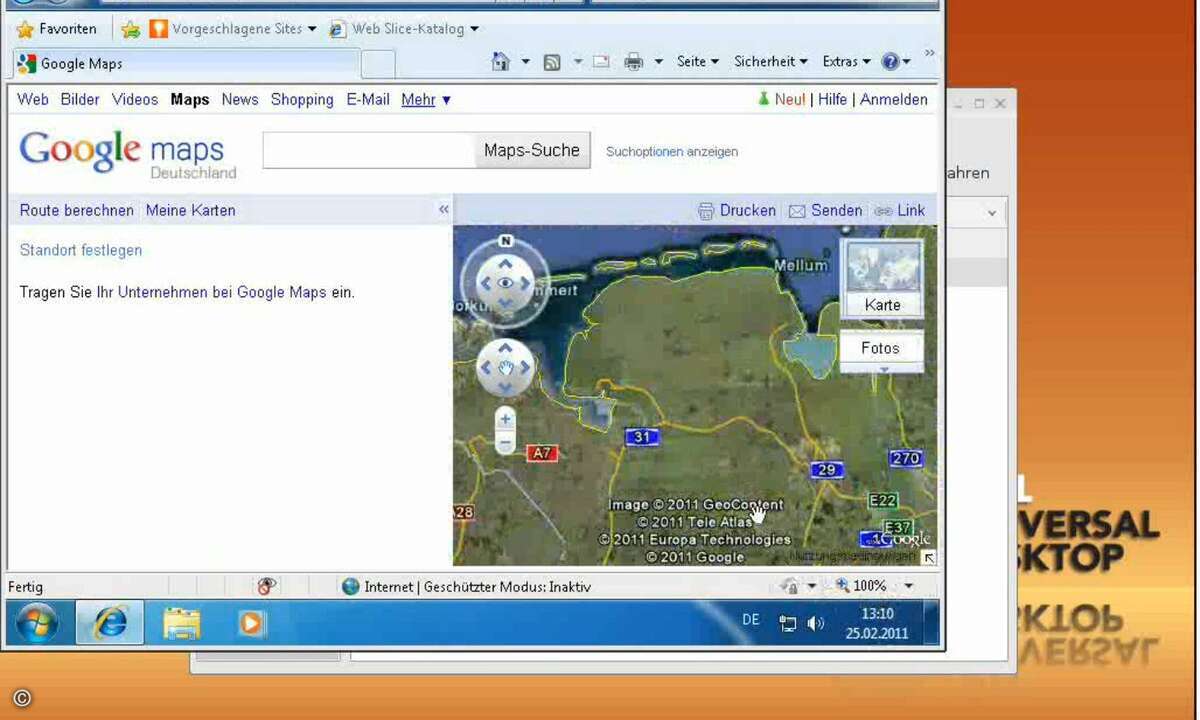Screen dimensions: 1200x720
Task: Open Suchoptionen anzeigen link
Action: 672,152
